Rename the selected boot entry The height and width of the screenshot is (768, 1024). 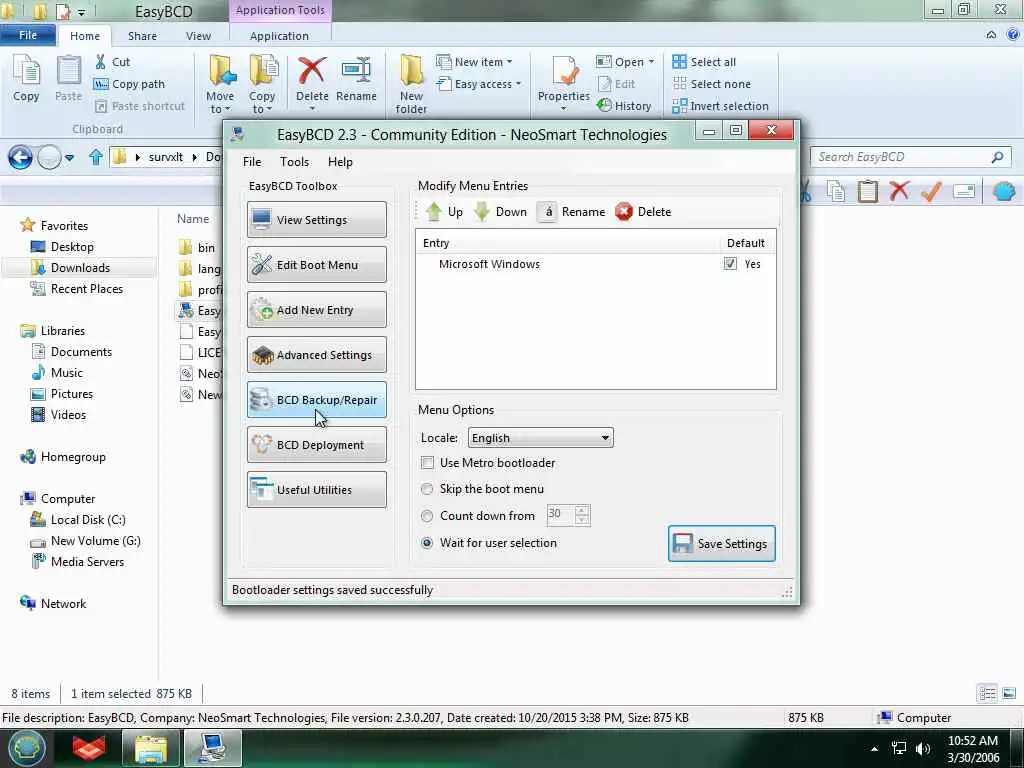(x=571, y=212)
